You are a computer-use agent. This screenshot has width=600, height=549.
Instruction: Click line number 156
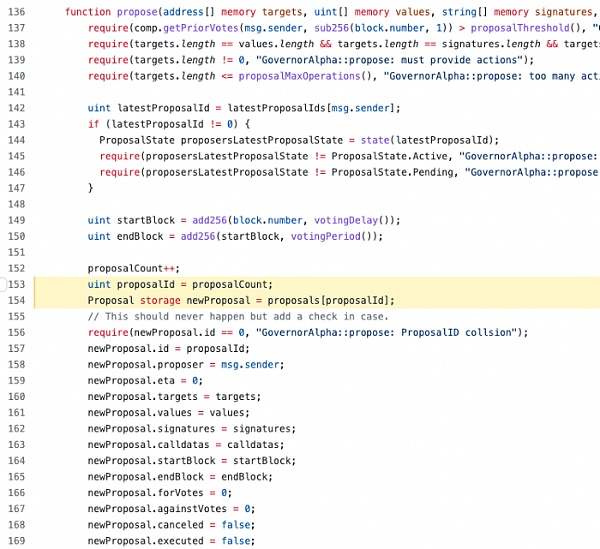point(16,333)
